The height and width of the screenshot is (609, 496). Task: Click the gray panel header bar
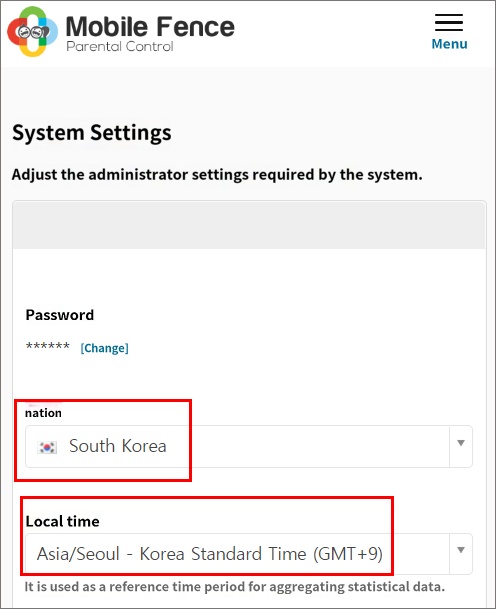(249, 225)
